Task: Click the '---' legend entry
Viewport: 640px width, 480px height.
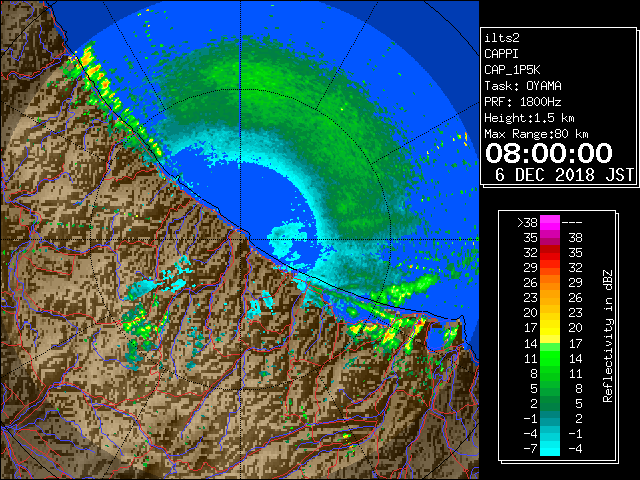Action: 572,223
